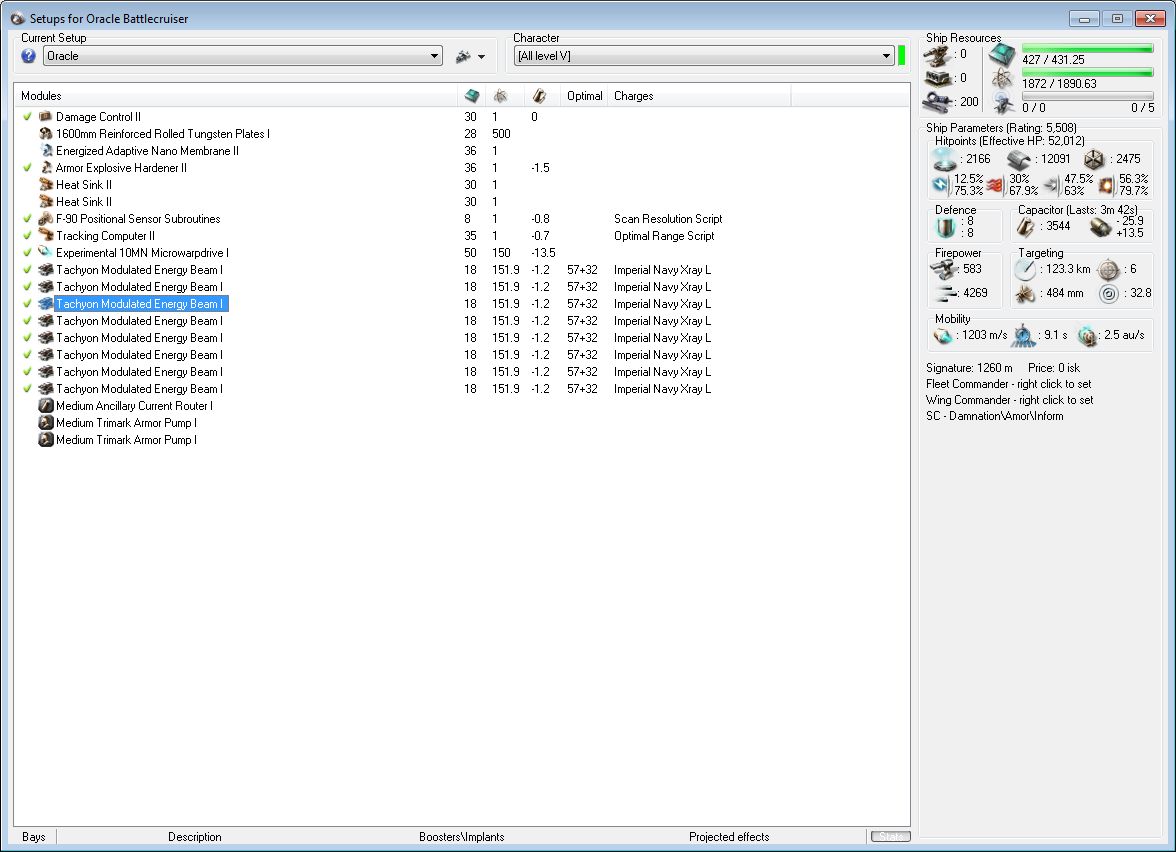Click the volley damage icon showing 4269
The height and width of the screenshot is (852, 1176).
pos(947,293)
